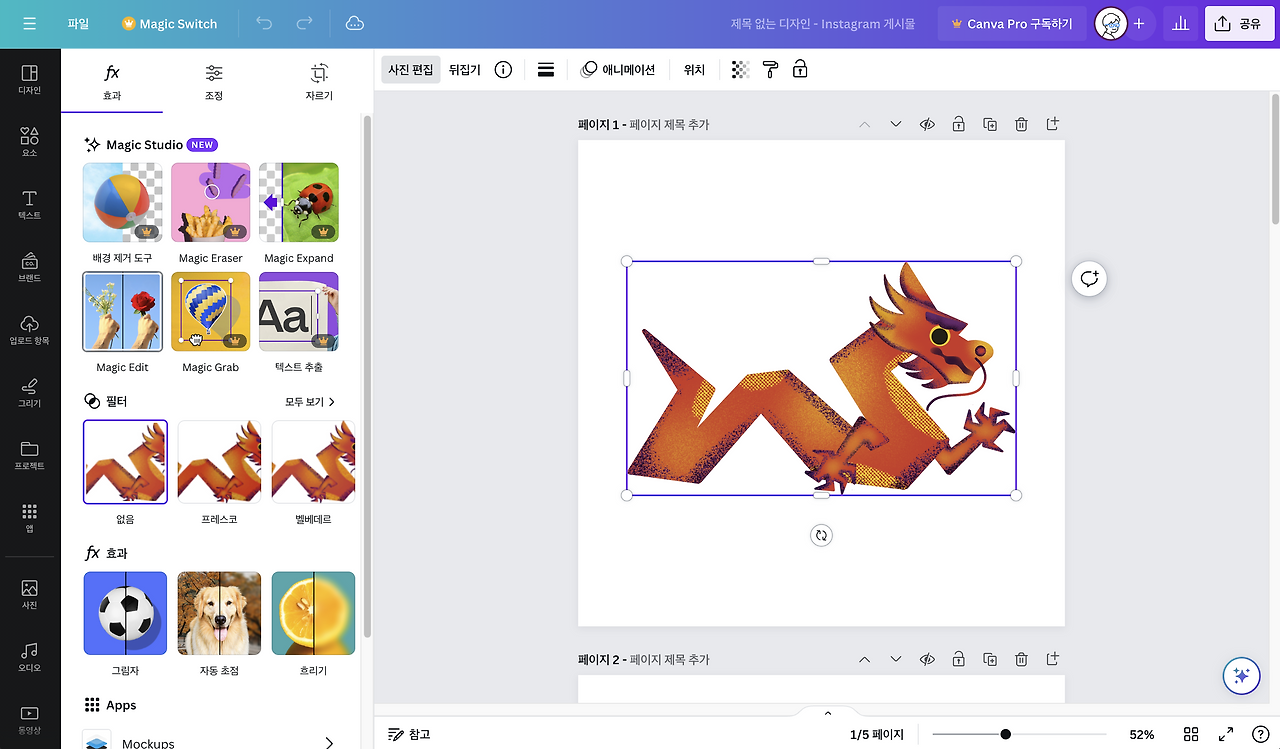Open the 프로젝트 projects panel

30,455
